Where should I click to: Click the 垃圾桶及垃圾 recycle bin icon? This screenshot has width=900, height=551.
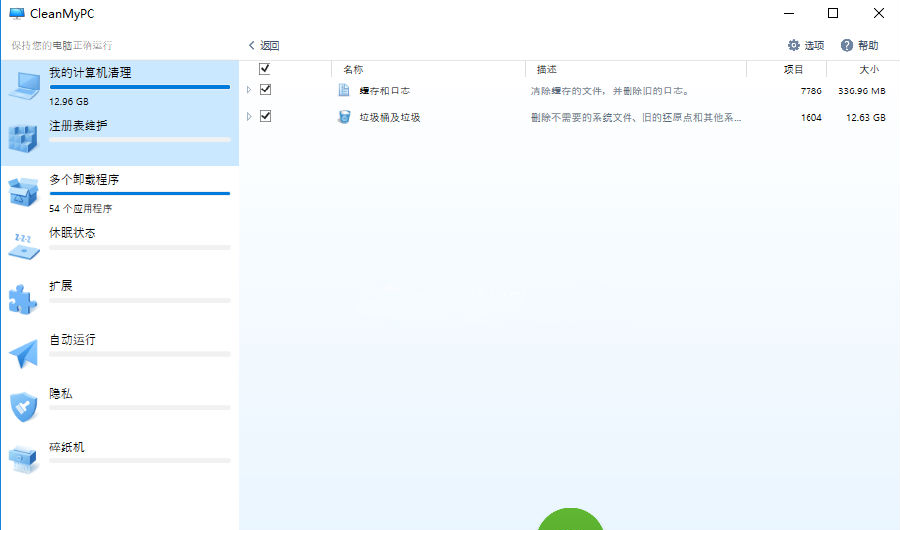pyautogui.click(x=344, y=117)
